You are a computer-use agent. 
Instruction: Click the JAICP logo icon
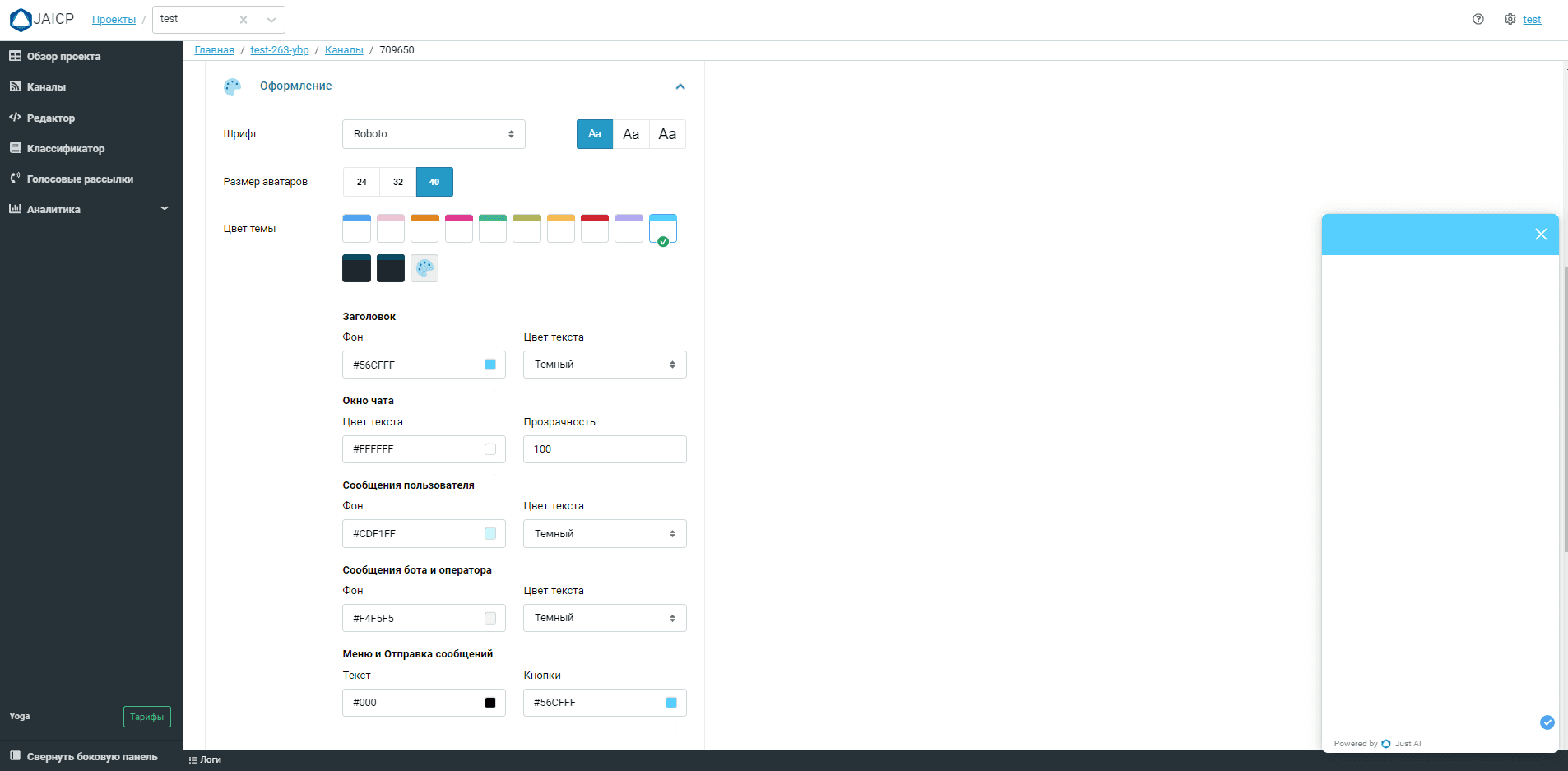[21, 20]
